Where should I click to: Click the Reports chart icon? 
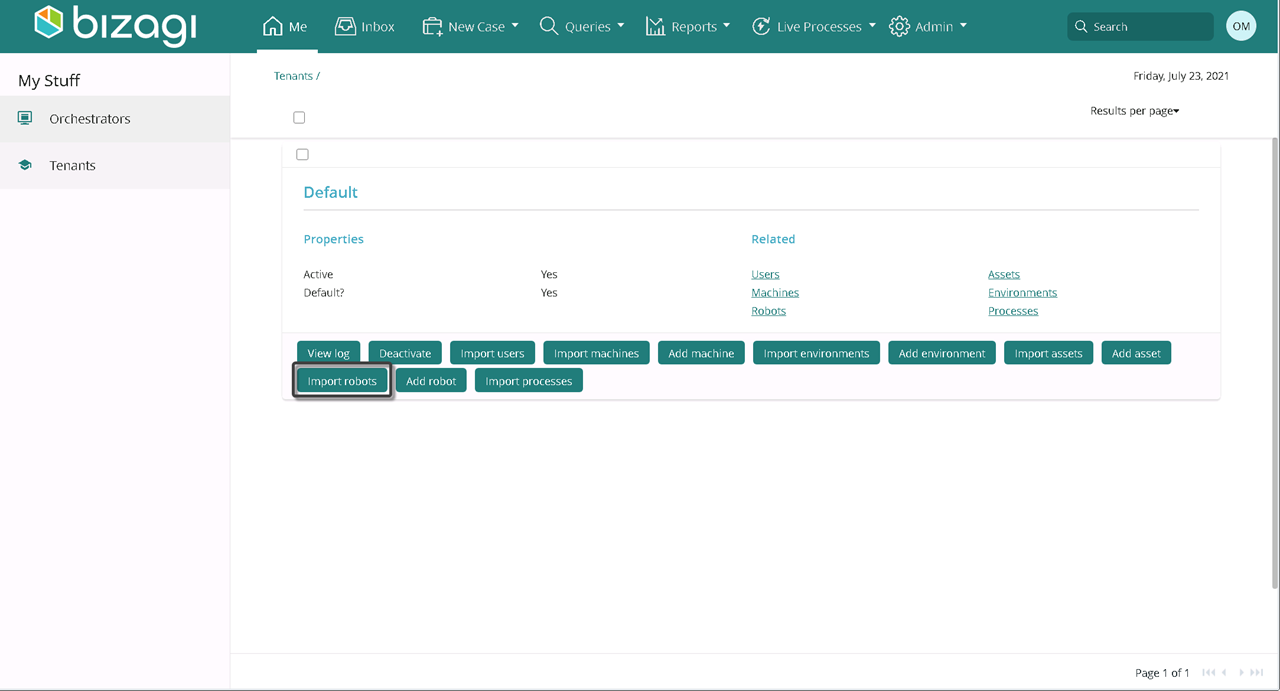655,26
